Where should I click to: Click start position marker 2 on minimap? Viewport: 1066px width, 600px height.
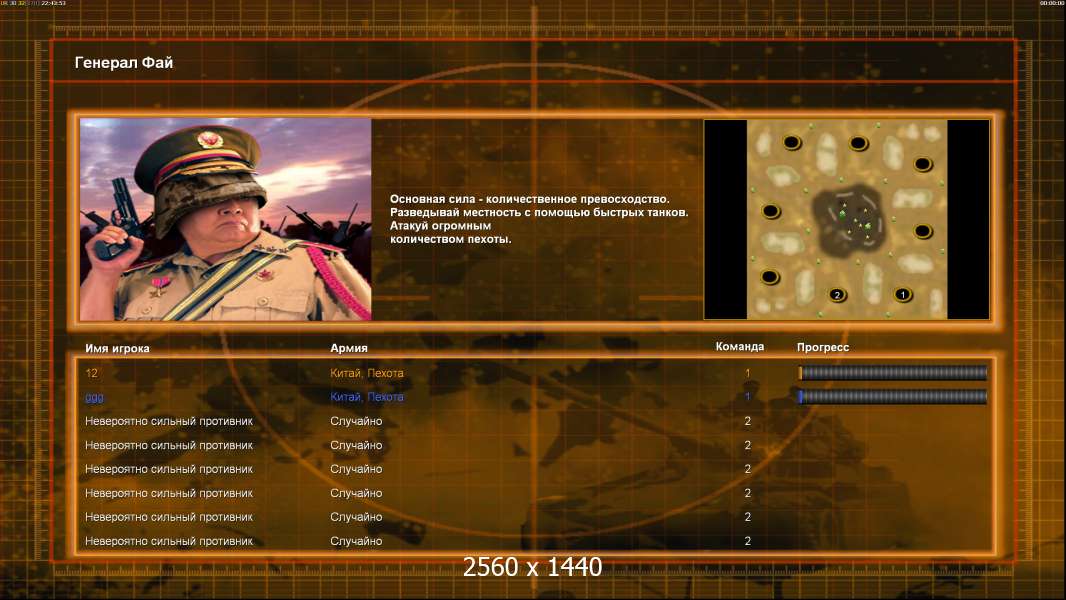pyautogui.click(x=837, y=295)
